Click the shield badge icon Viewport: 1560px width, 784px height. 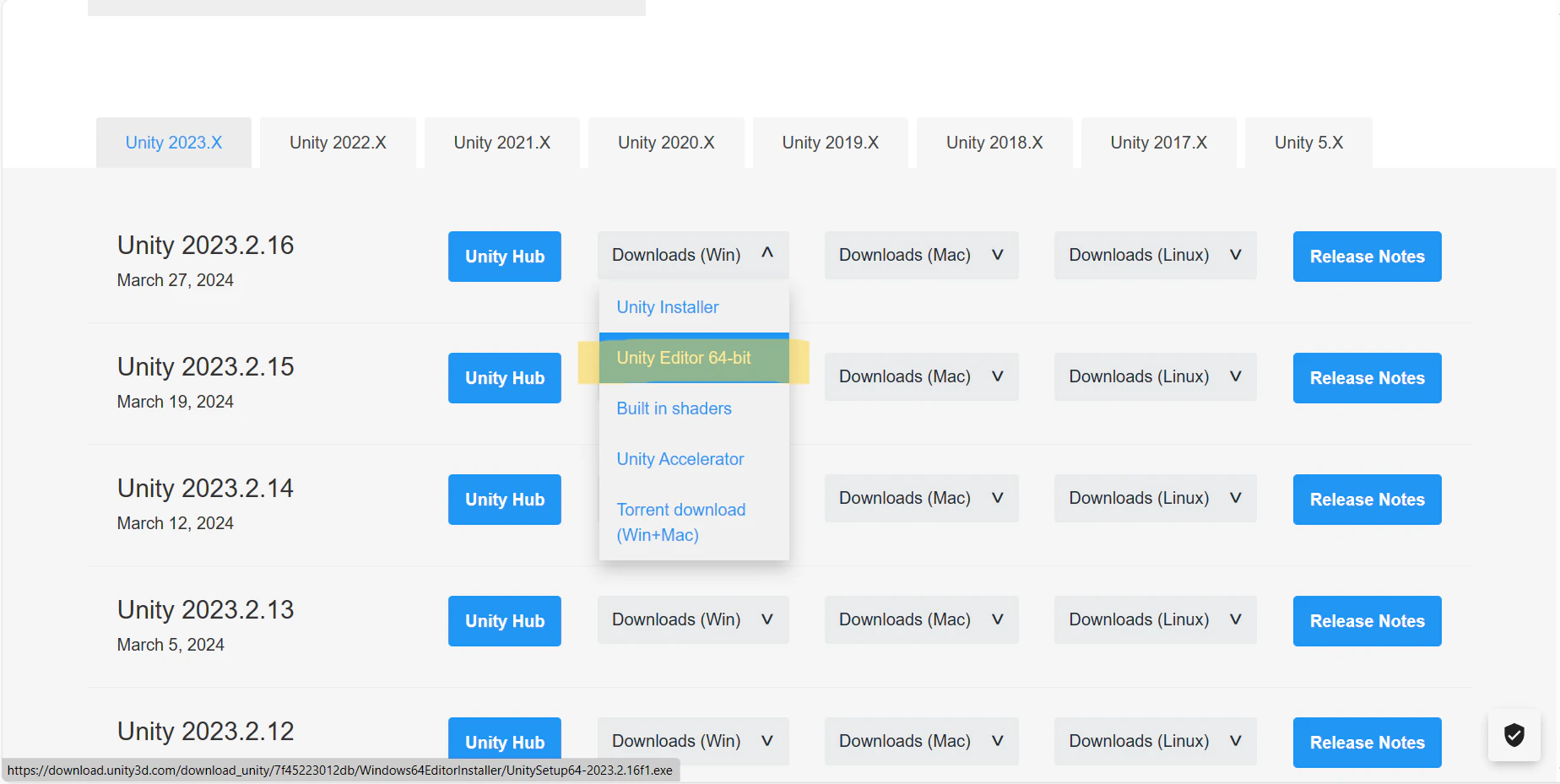pos(1514,736)
